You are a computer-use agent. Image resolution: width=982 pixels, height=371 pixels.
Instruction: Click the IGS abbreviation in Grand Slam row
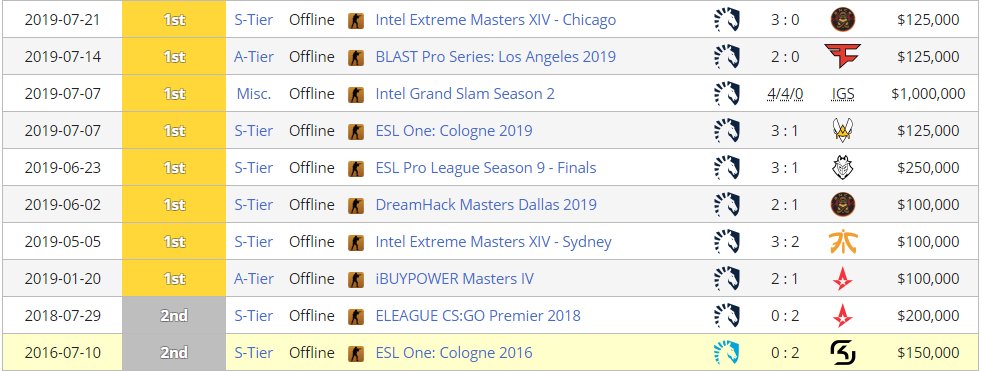coord(842,94)
